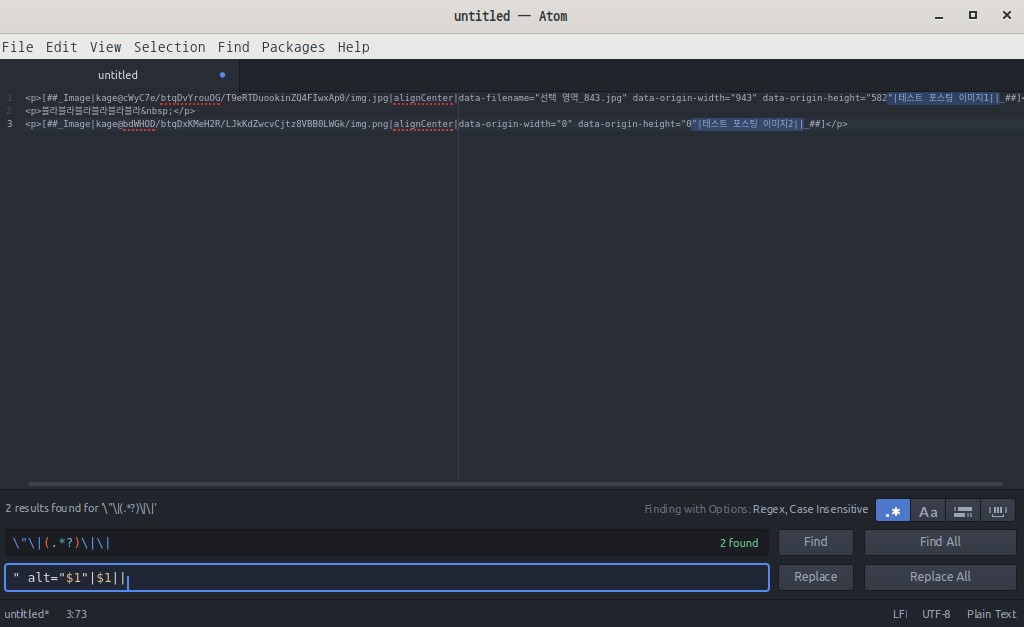The height and width of the screenshot is (627, 1024).
Task: Click the LF line ending indicator
Action: (900, 614)
